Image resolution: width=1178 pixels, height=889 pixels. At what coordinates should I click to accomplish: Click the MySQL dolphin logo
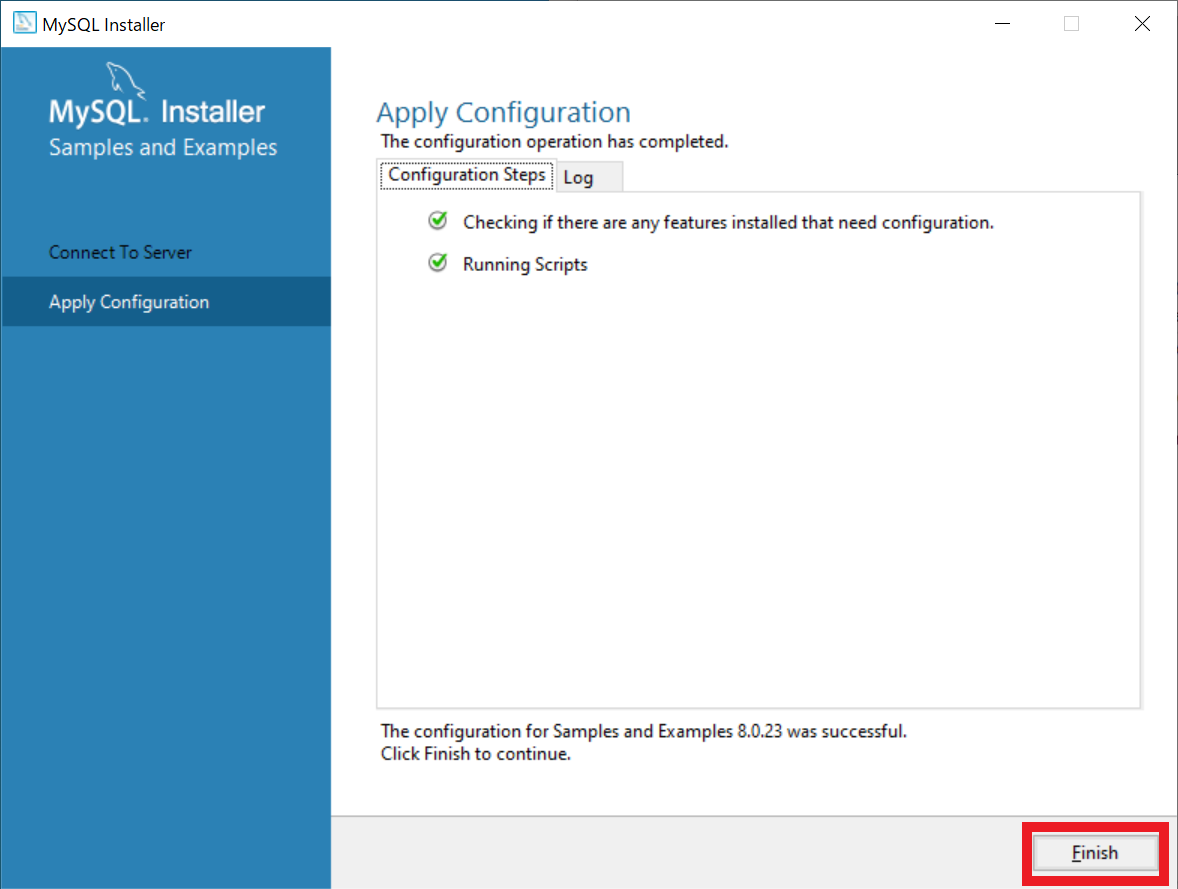tap(125, 80)
